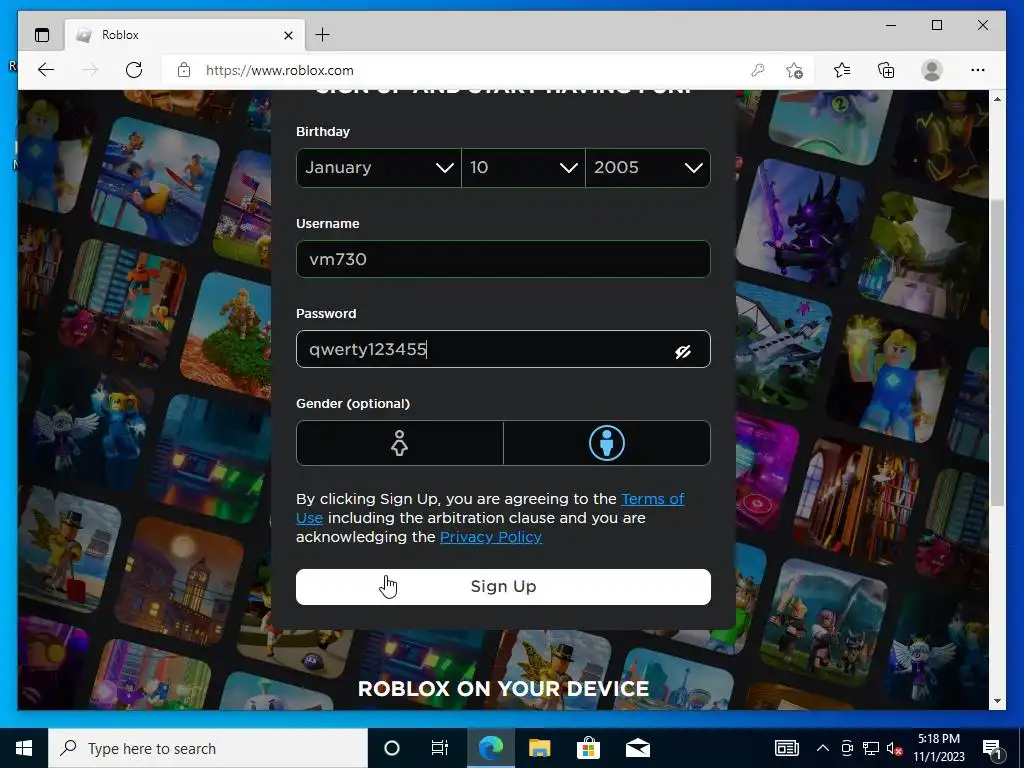Open saved password key icon in address bar
Image resolution: width=1024 pixels, height=768 pixels.
(758, 70)
